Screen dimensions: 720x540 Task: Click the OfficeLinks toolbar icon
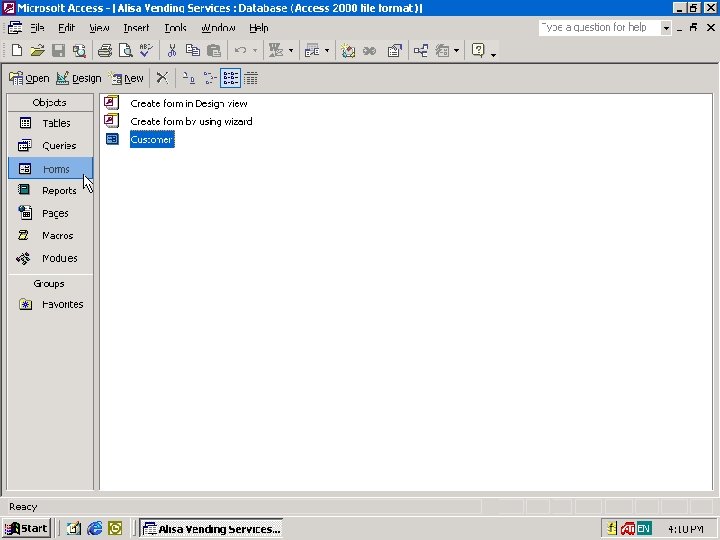276,51
